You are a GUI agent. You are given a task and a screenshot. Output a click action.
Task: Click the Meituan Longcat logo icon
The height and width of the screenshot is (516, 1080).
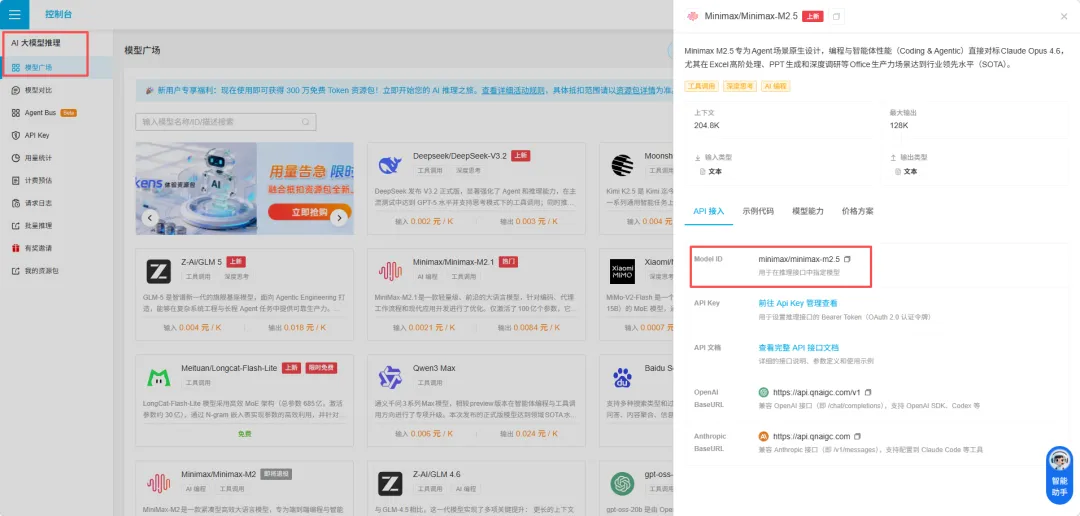(158, 378)
